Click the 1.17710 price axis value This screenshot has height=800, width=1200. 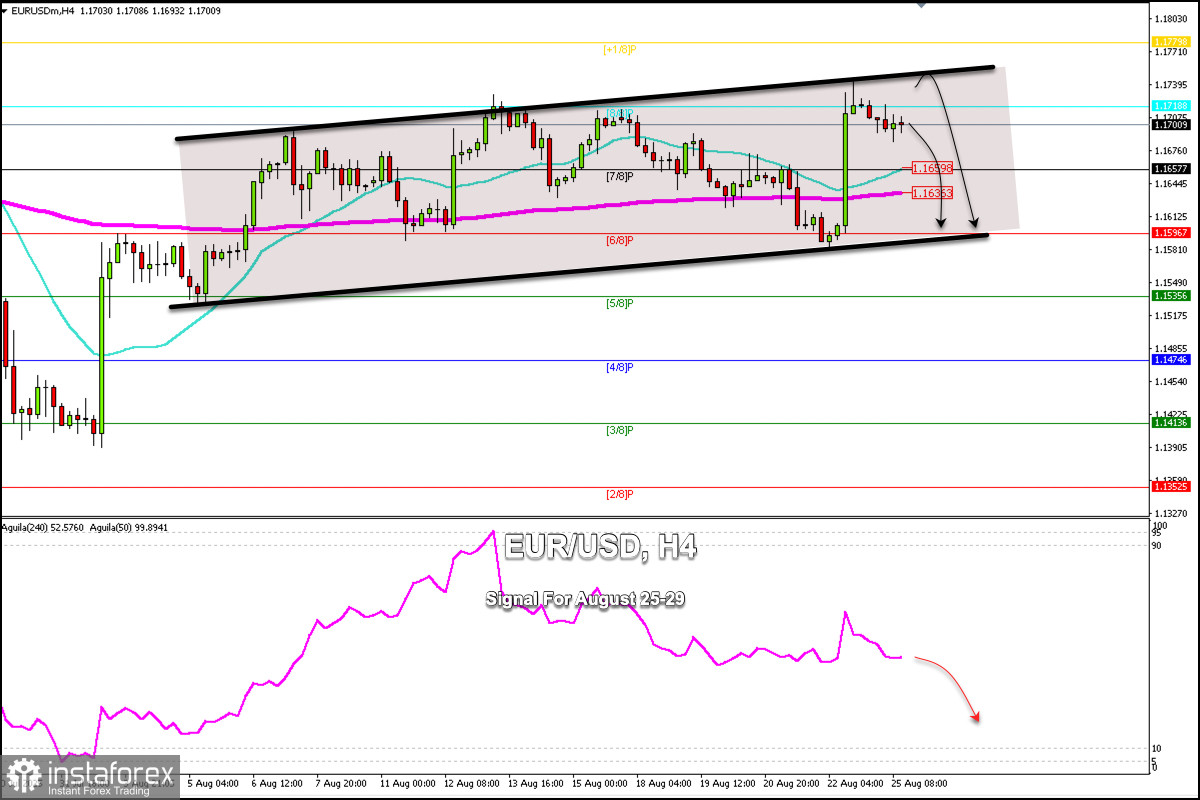pyautogui.click(x=1170, y=52)
